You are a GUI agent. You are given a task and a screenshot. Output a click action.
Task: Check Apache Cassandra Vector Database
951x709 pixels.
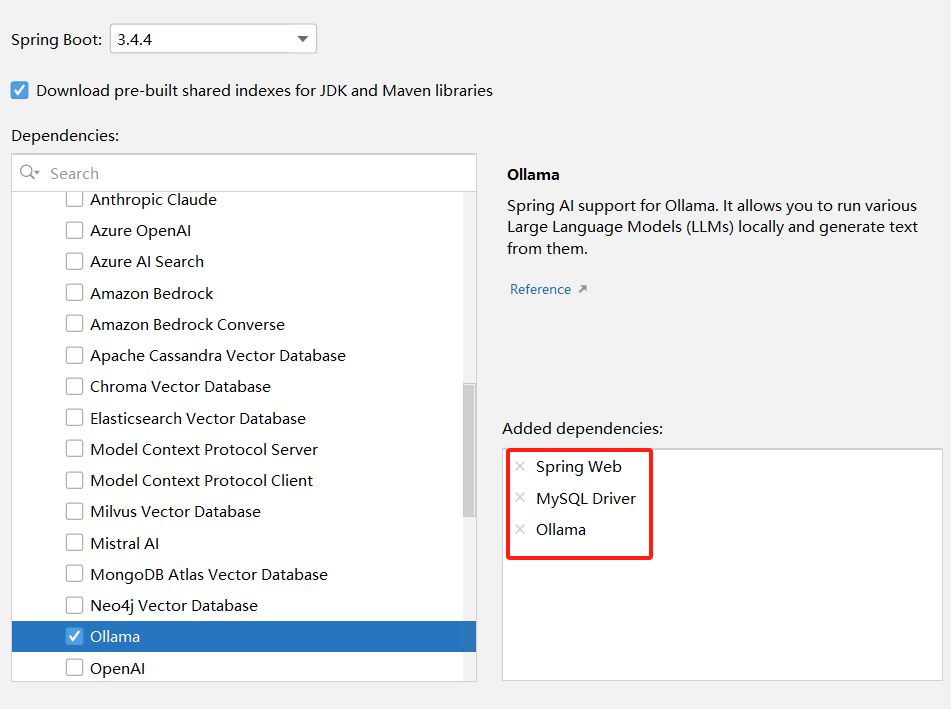click(74, 355)
